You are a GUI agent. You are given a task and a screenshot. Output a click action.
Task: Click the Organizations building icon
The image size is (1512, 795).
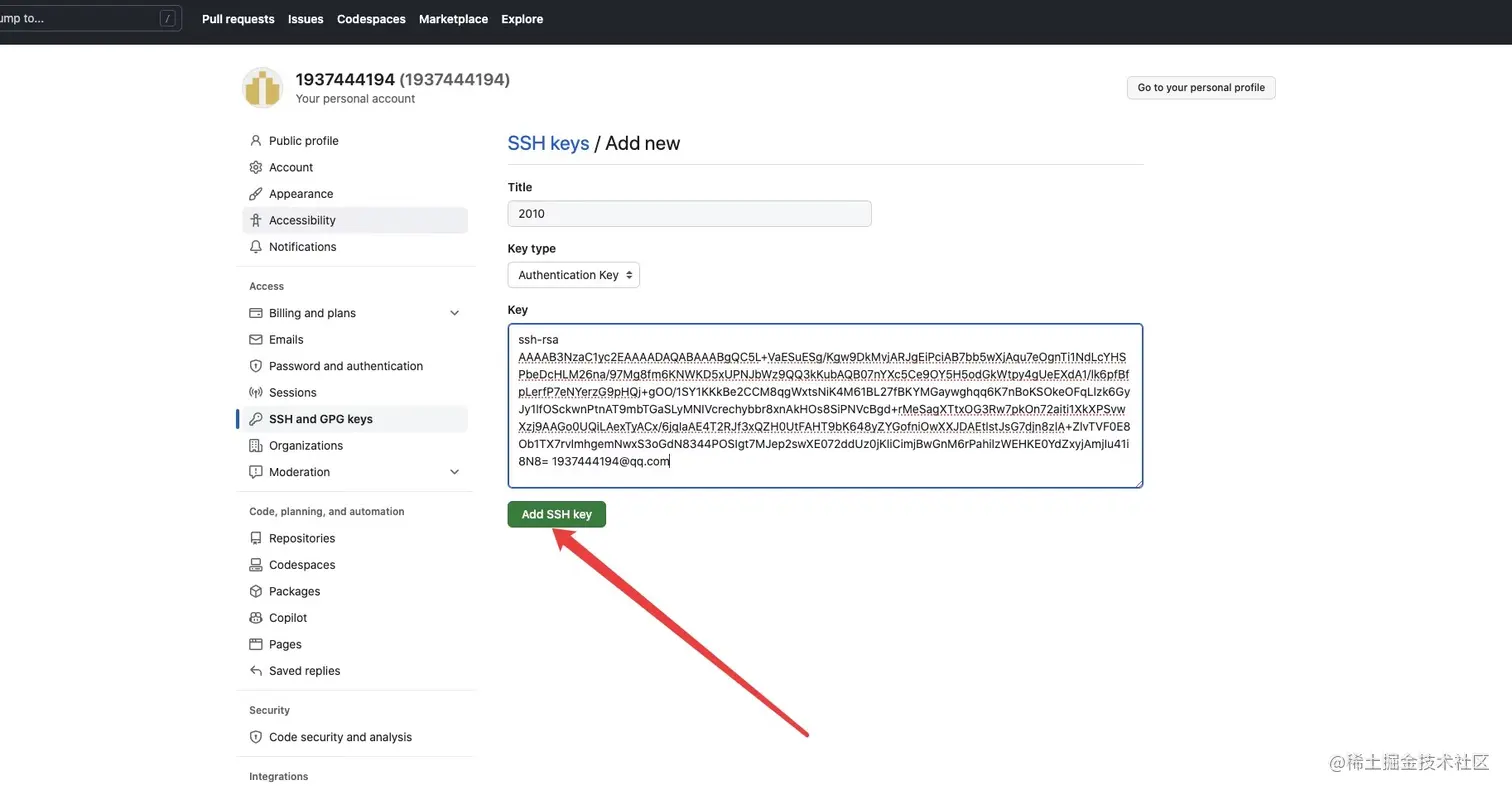pyautogui.click(x=256, y=446)
